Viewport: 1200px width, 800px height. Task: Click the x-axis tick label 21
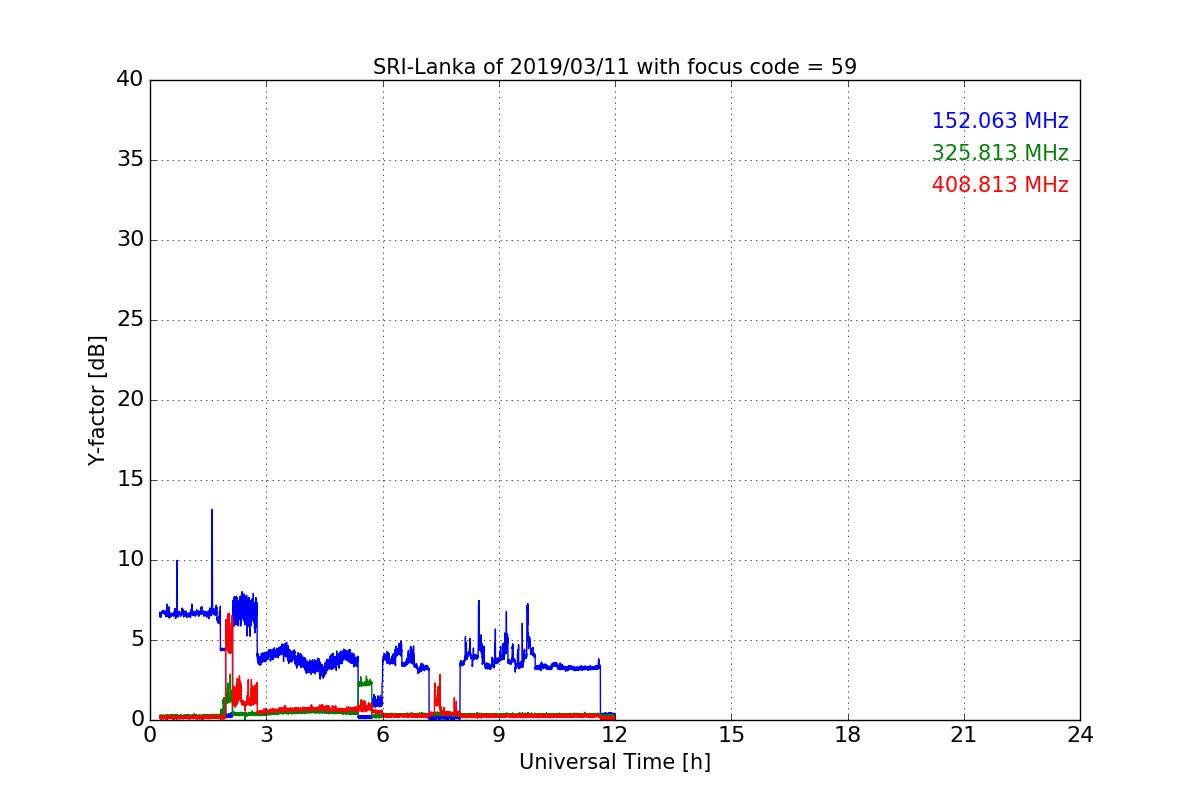coord(964,734)
